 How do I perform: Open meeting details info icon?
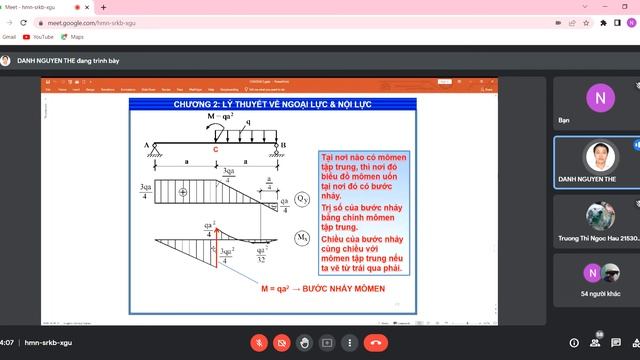[574, 343]
